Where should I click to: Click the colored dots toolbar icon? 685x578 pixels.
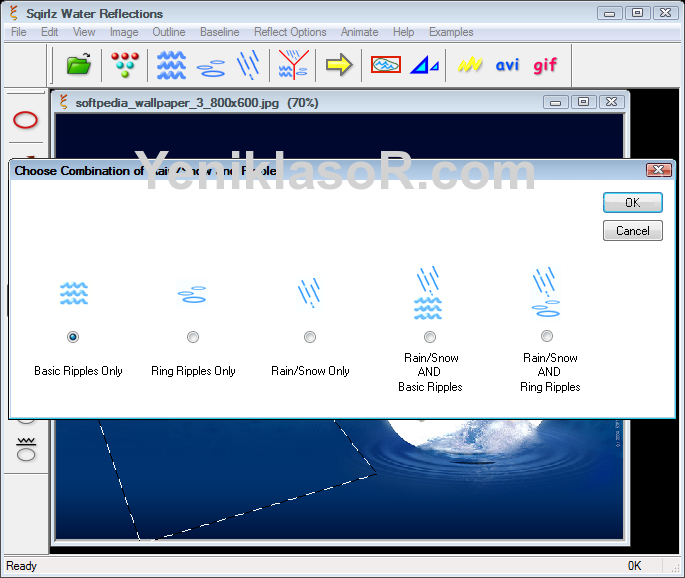pos(124,65)
